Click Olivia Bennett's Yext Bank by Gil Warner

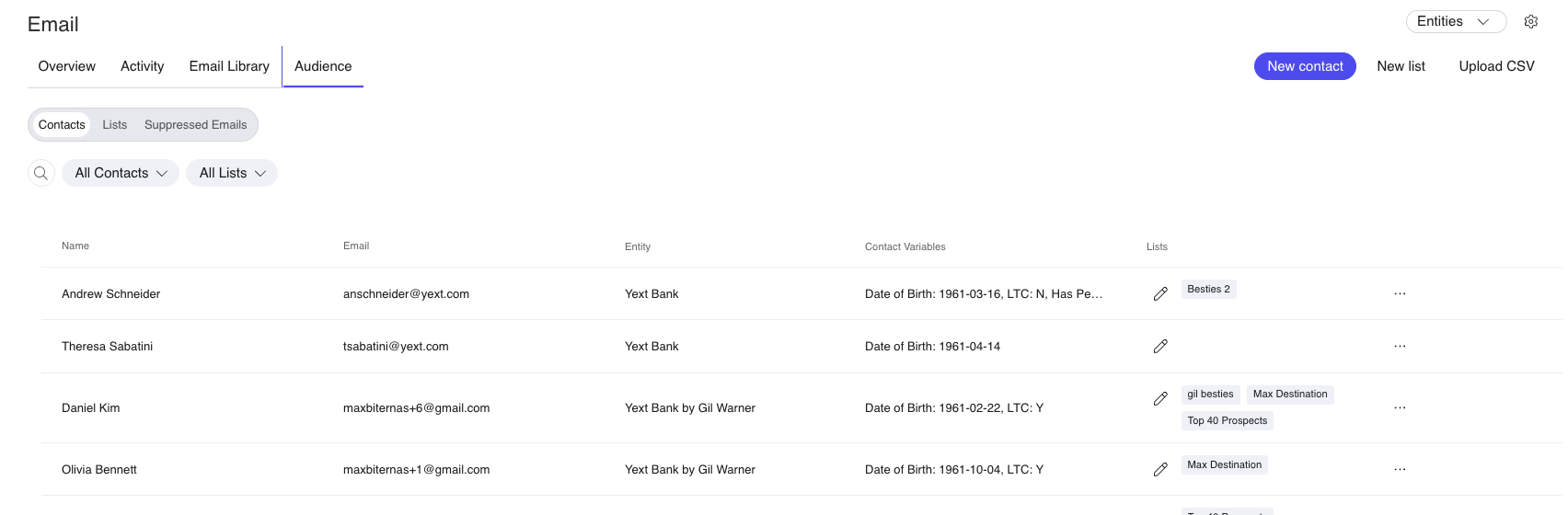pos(690,470)
